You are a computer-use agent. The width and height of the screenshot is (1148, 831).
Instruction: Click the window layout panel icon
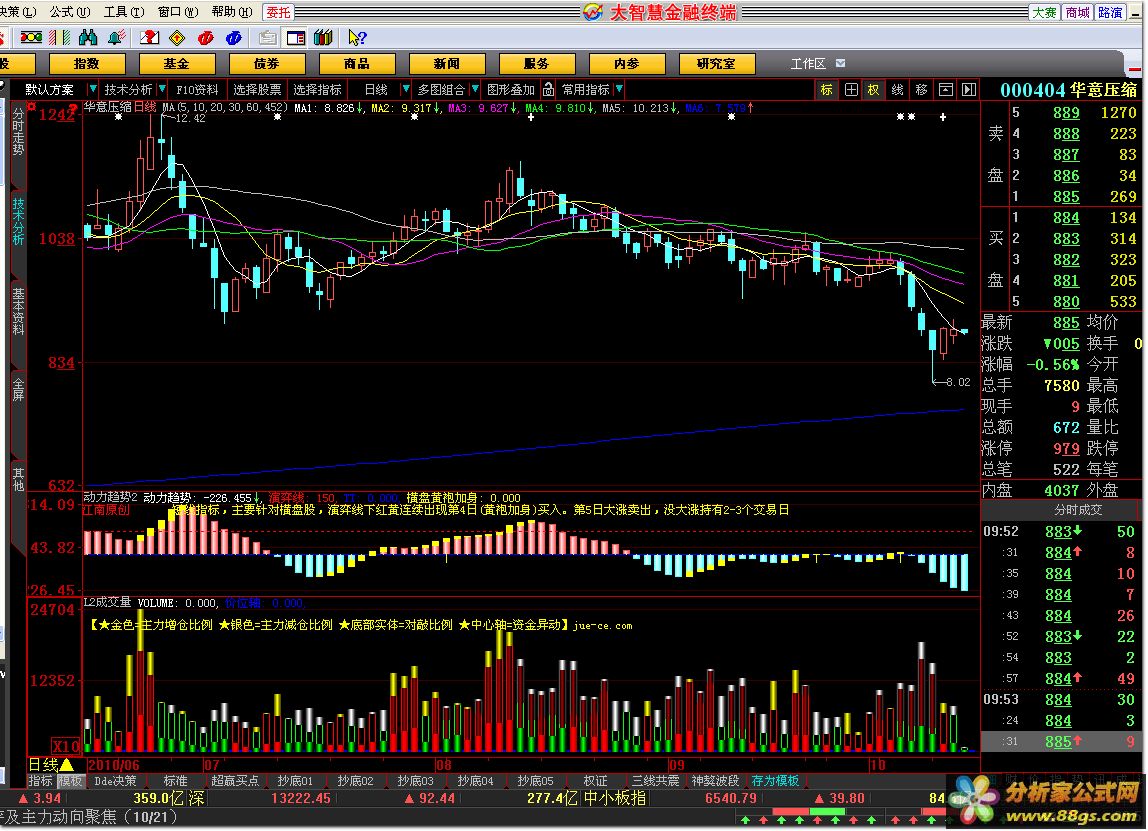click(296, 37)
